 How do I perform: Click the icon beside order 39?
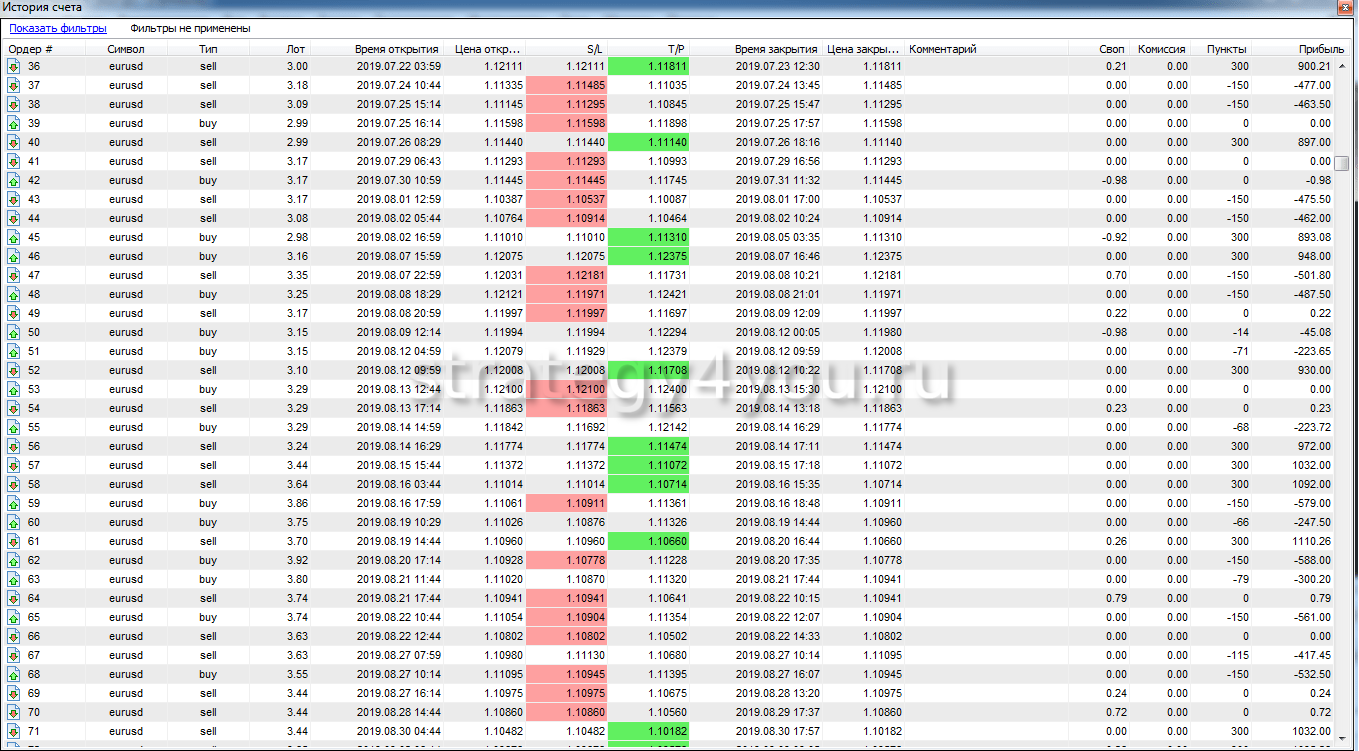coord(14,123)
